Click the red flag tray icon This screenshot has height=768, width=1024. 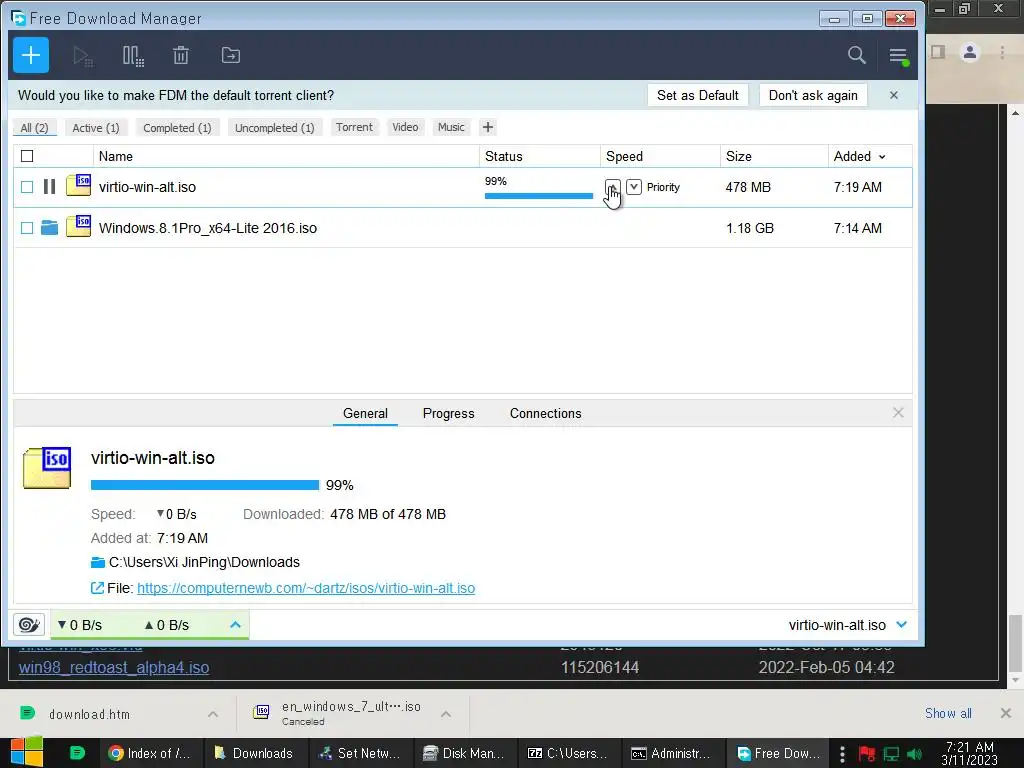click(867, 754)
